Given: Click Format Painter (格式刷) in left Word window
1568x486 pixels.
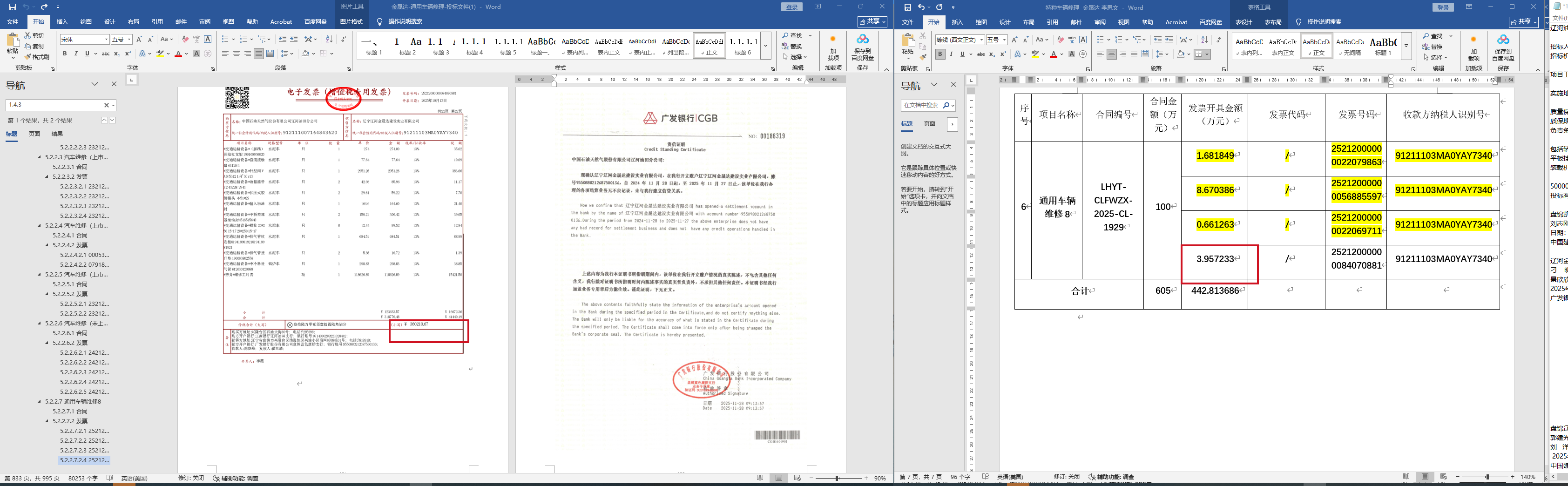Looking at the screenshot, I should point(36,57).
